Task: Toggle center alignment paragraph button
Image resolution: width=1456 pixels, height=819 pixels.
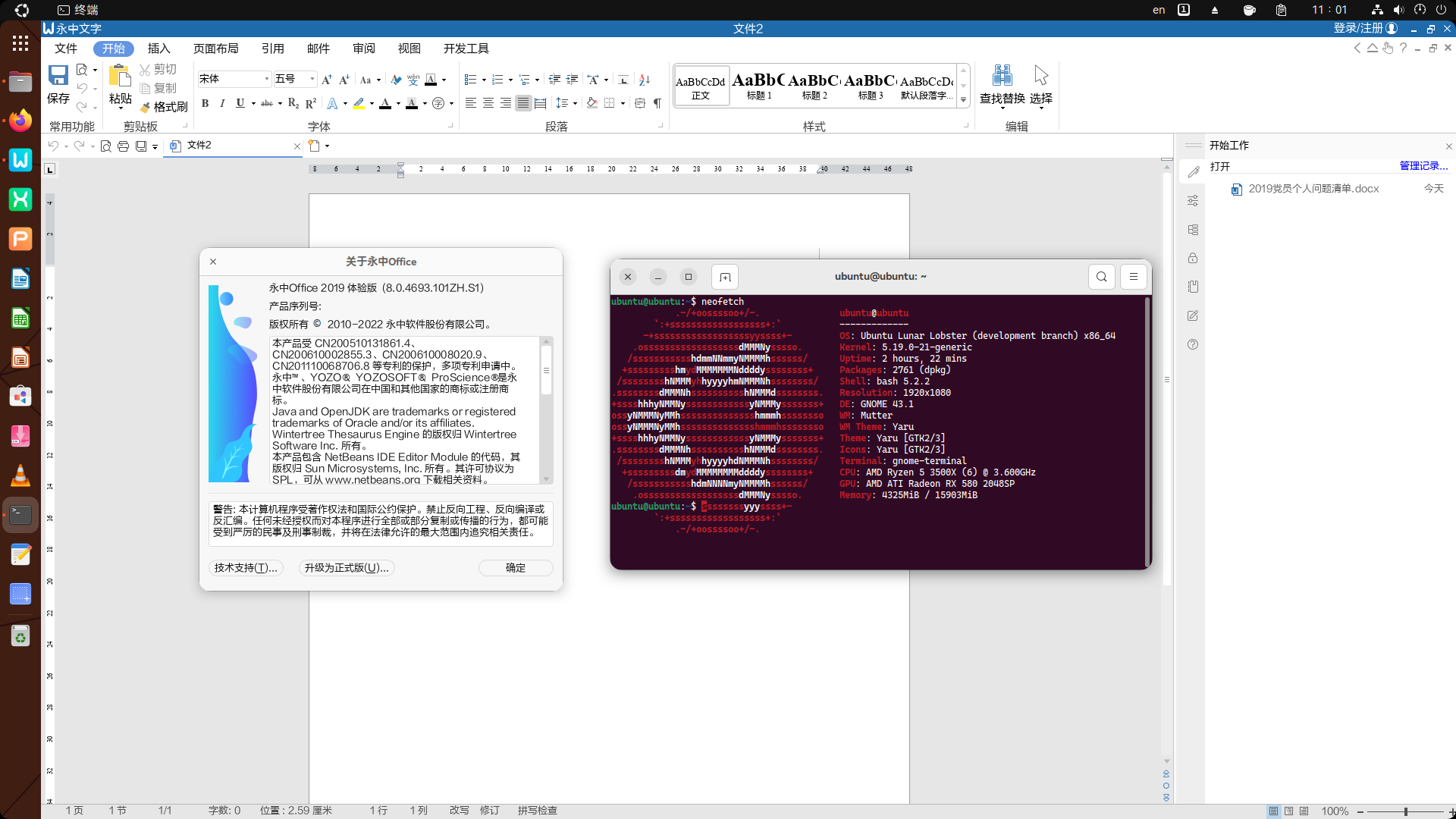Action: point(488,103)
